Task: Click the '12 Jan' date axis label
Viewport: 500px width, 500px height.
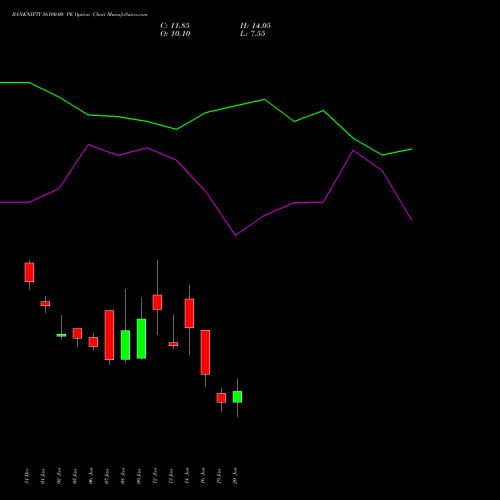Action: [155, 476]
